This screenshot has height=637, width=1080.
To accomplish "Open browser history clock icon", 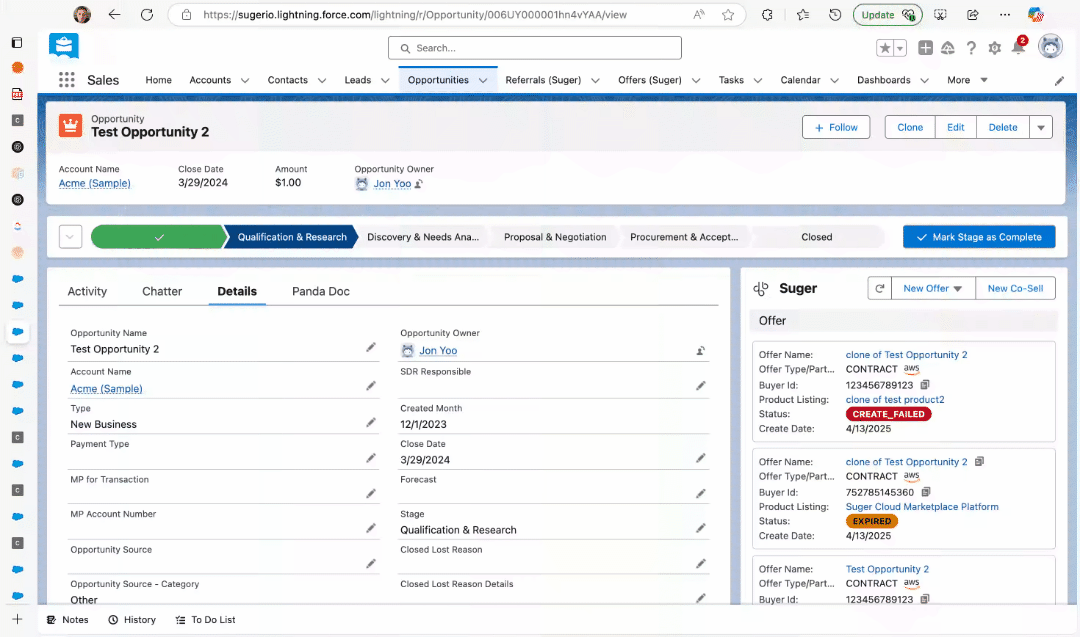I will [x=835, y=14].
